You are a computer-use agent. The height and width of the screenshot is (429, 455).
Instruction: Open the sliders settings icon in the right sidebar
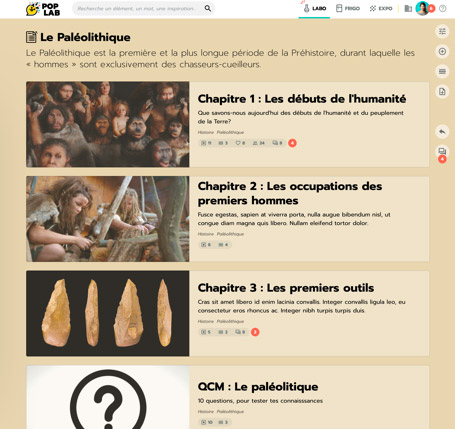coord(442,31)
